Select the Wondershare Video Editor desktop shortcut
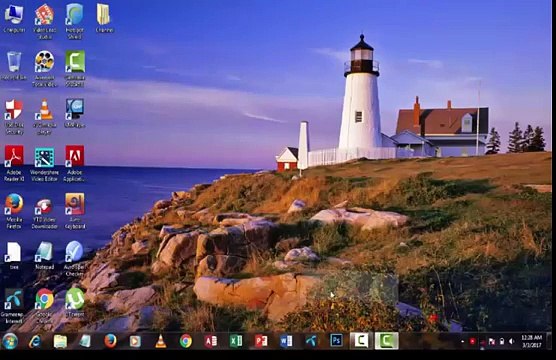This screenshot has width=556, height=360. tap(44, 165)
